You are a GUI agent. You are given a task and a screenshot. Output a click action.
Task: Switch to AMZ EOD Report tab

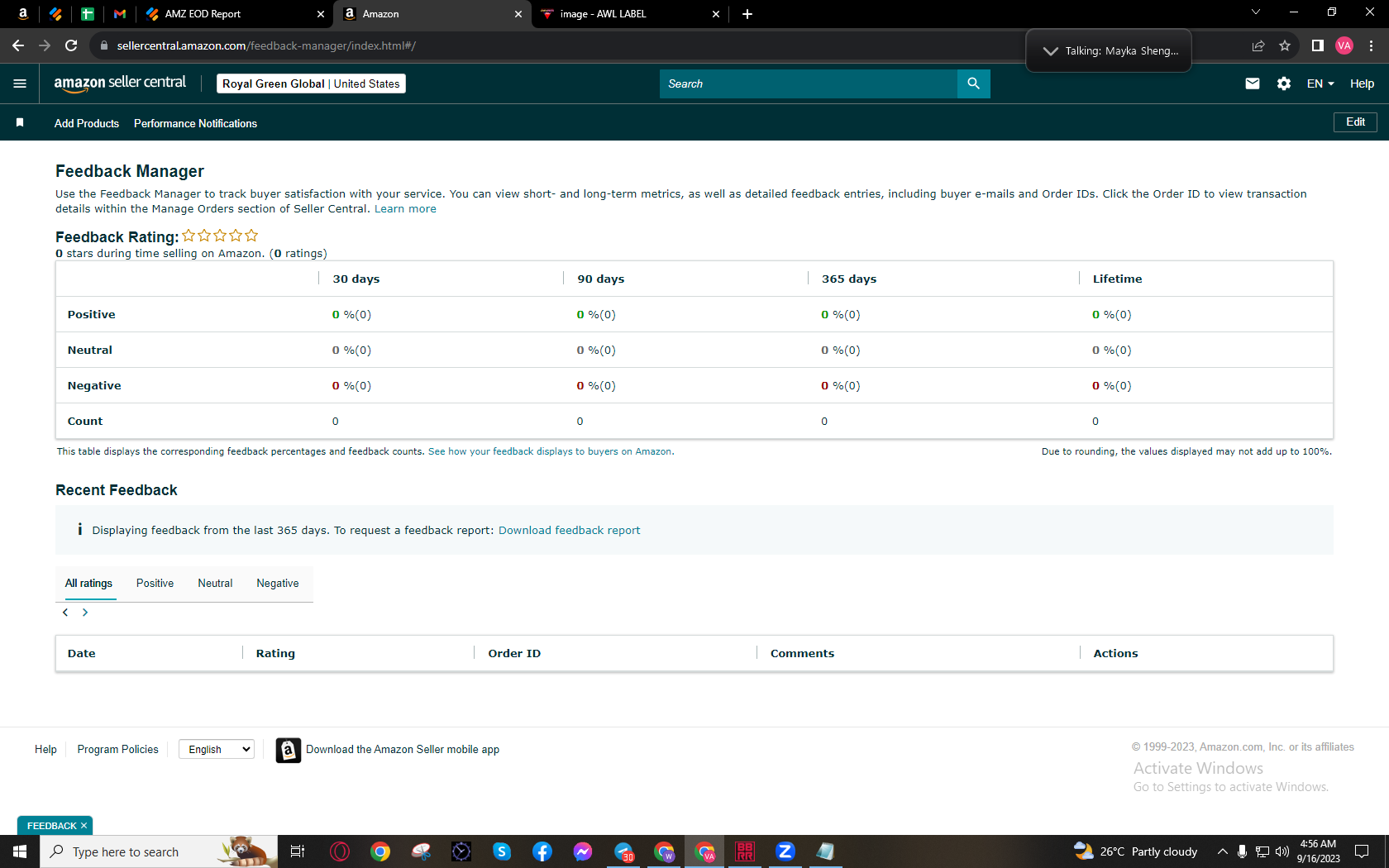click(234, 14)
